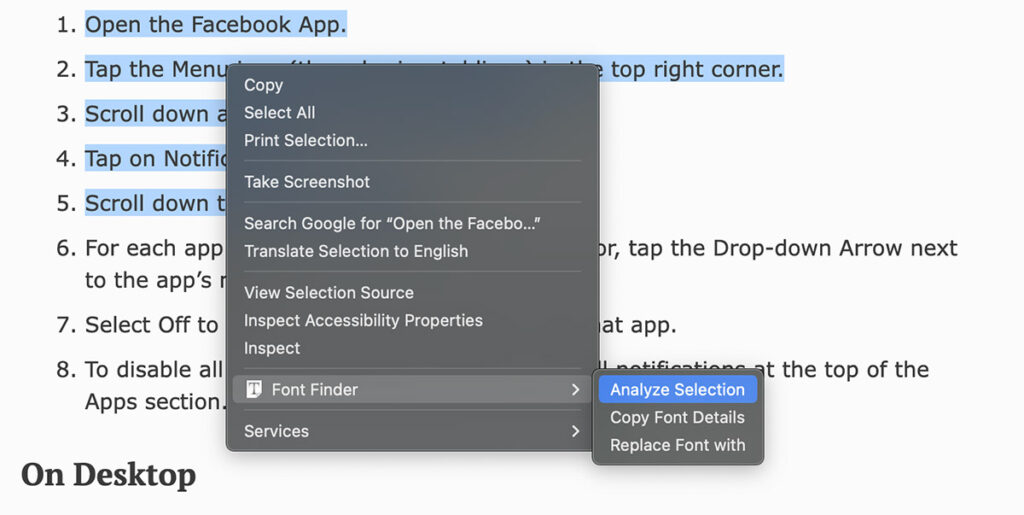Open Print Selection… from the menu
The image size is (1024, 515).
coord(305,141)
